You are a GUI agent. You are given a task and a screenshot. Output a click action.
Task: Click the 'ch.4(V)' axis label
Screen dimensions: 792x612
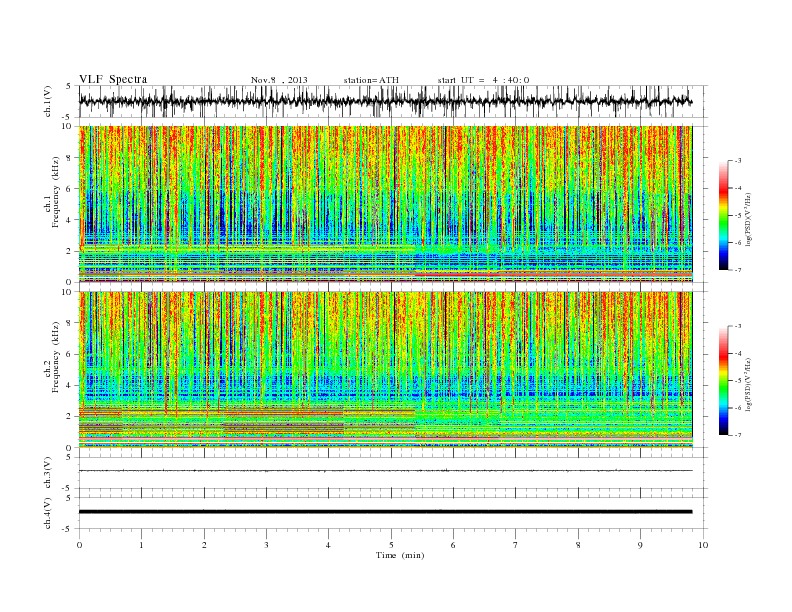48,513
